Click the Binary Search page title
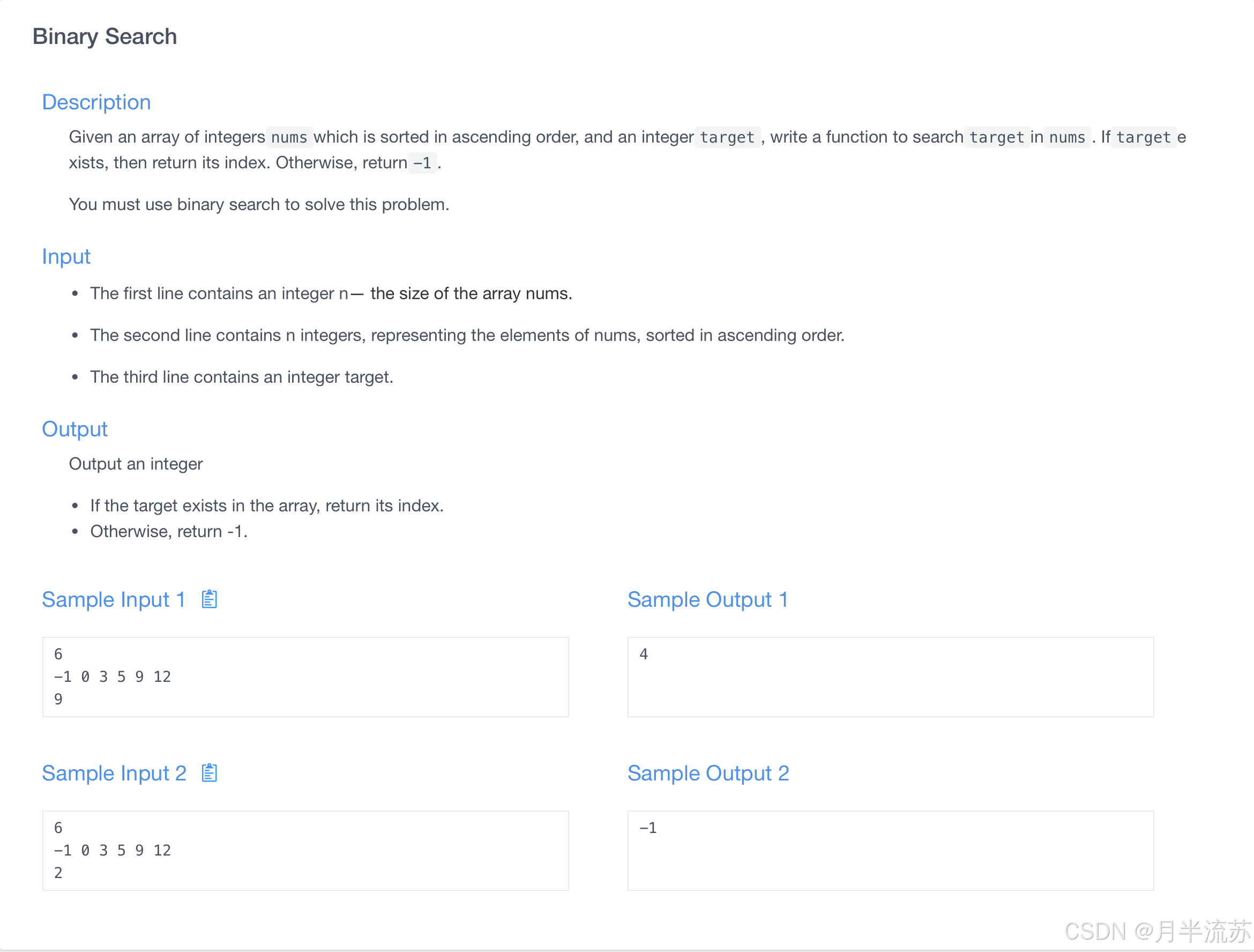This screenshot has height=952, width=1254. (x=104, y=36)
